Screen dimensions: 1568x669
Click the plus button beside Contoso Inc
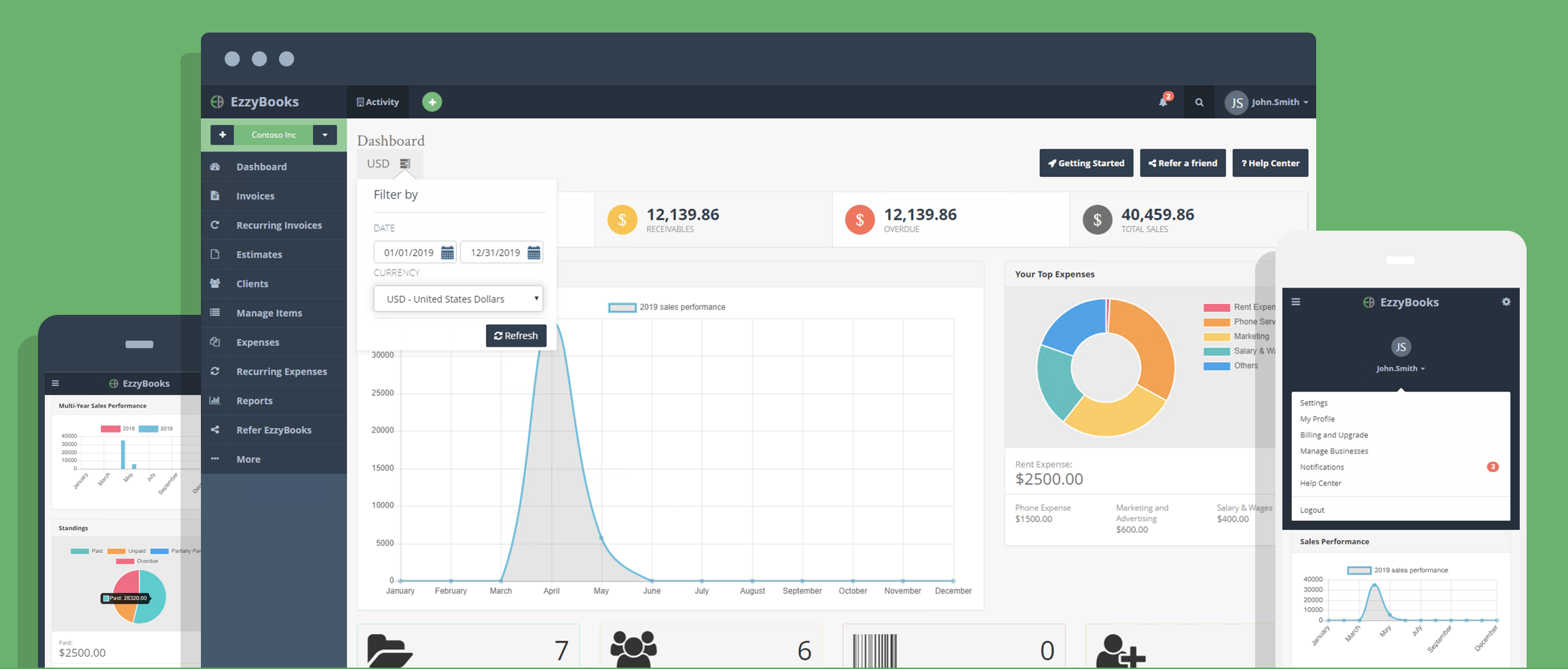tap(222, 135)
